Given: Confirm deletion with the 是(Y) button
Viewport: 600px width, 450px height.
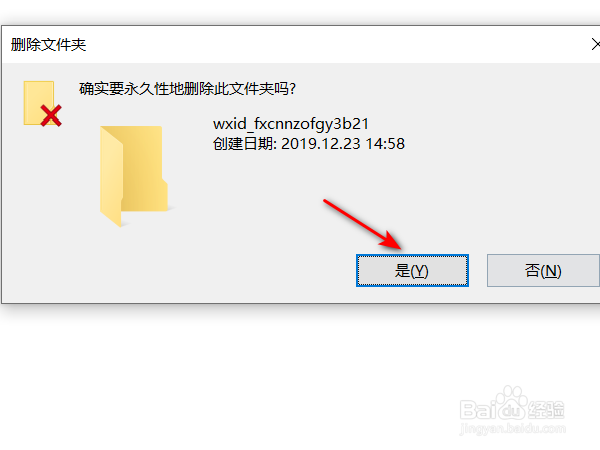Looking at the screenshot, I should (412, 271).
